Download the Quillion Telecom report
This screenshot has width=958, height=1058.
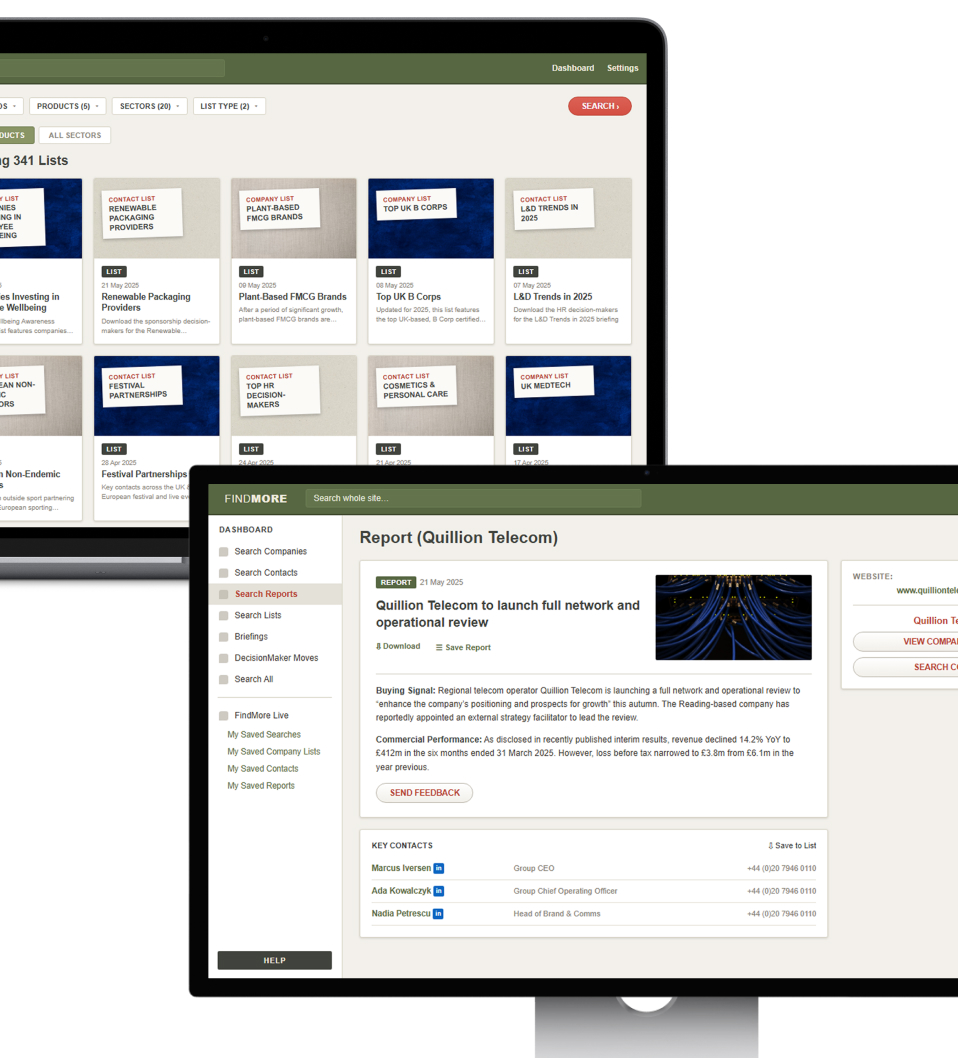click(x=398, y=646)
